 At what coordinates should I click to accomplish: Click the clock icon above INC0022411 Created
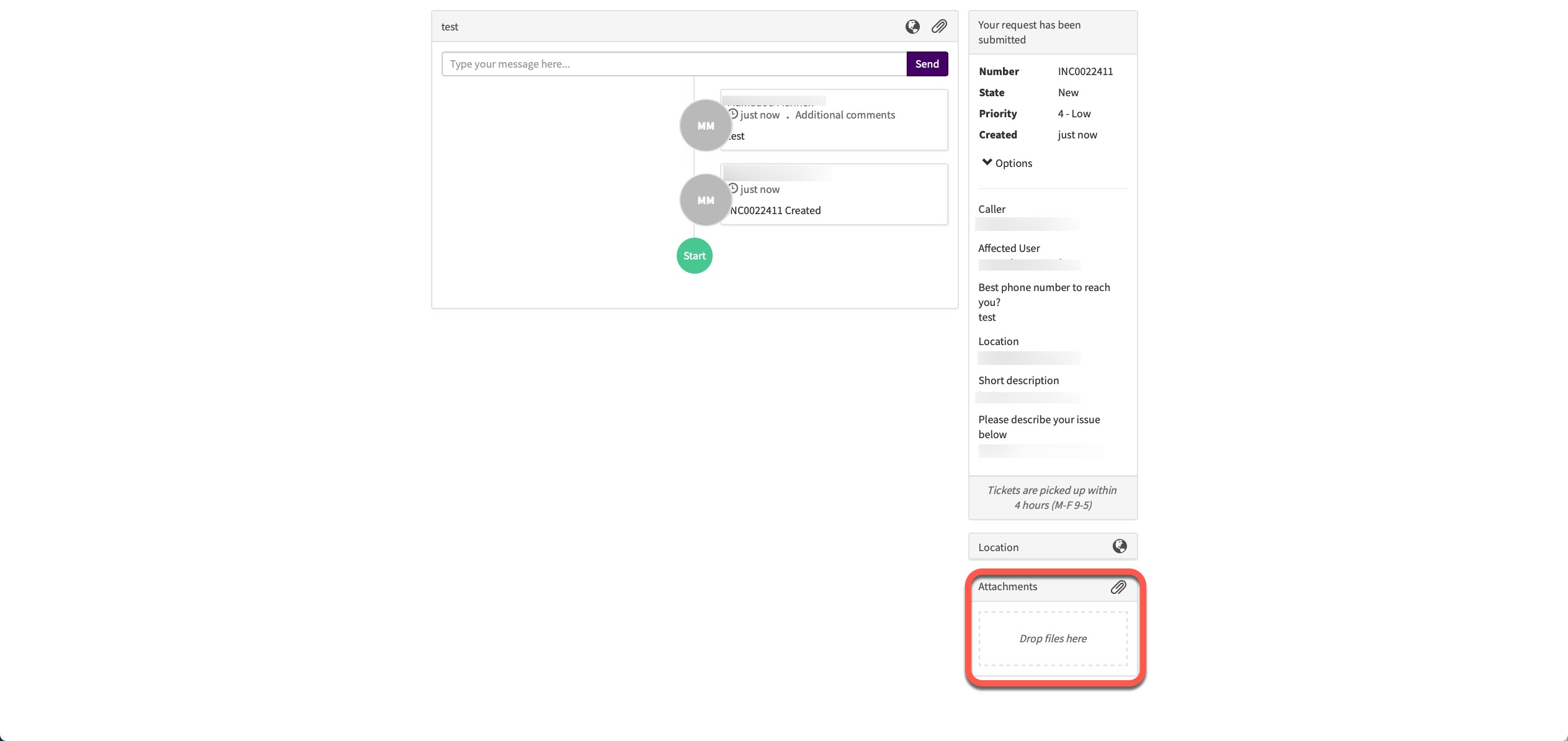733,189
